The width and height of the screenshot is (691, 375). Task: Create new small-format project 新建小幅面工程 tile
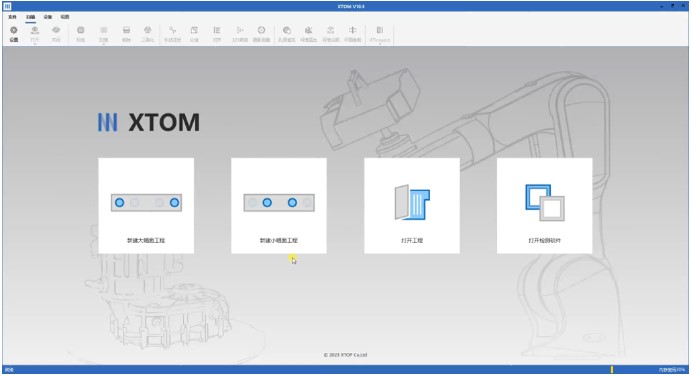pyautogui.click(x=279, y=206)
